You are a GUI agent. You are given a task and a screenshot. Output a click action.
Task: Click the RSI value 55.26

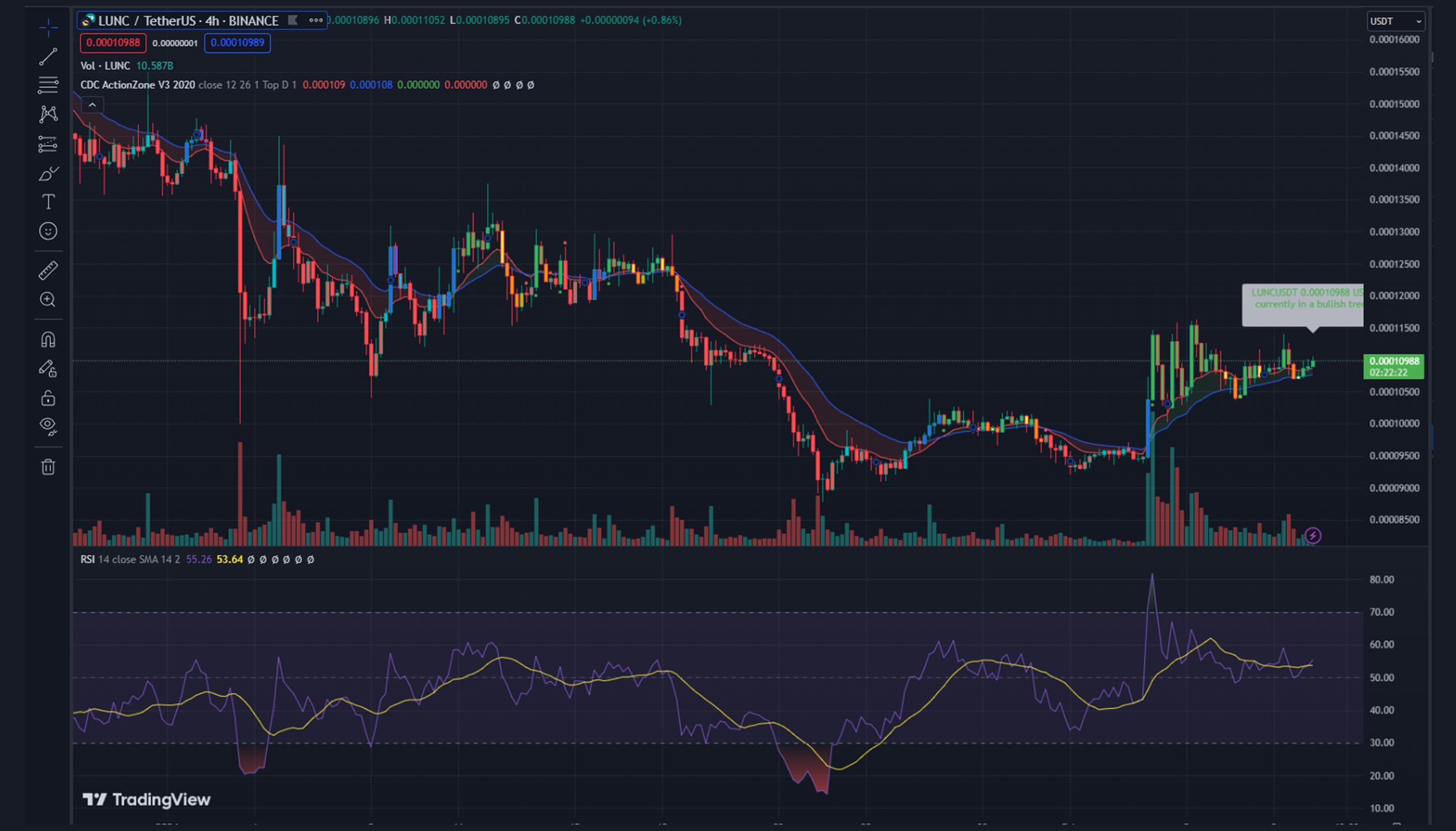199,559
